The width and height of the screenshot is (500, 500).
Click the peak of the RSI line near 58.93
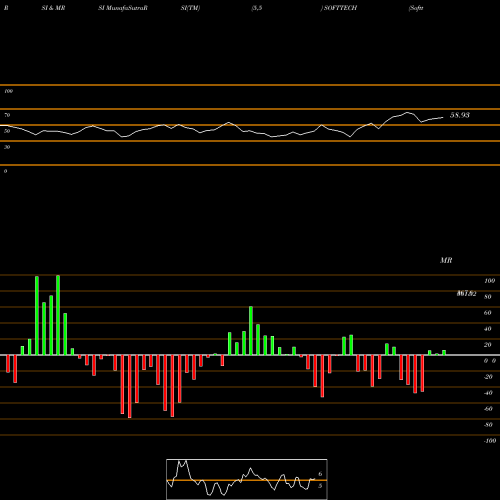pyautogui.click(x=408, y=113)
